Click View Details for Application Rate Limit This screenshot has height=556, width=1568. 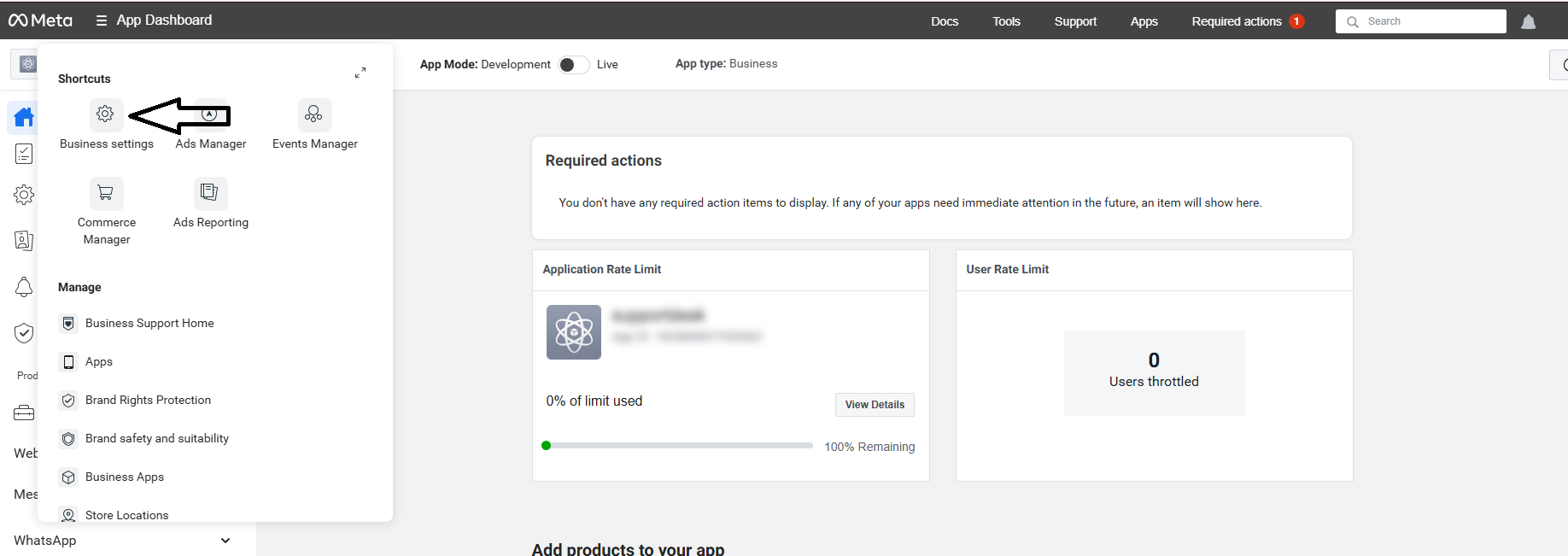875,405
